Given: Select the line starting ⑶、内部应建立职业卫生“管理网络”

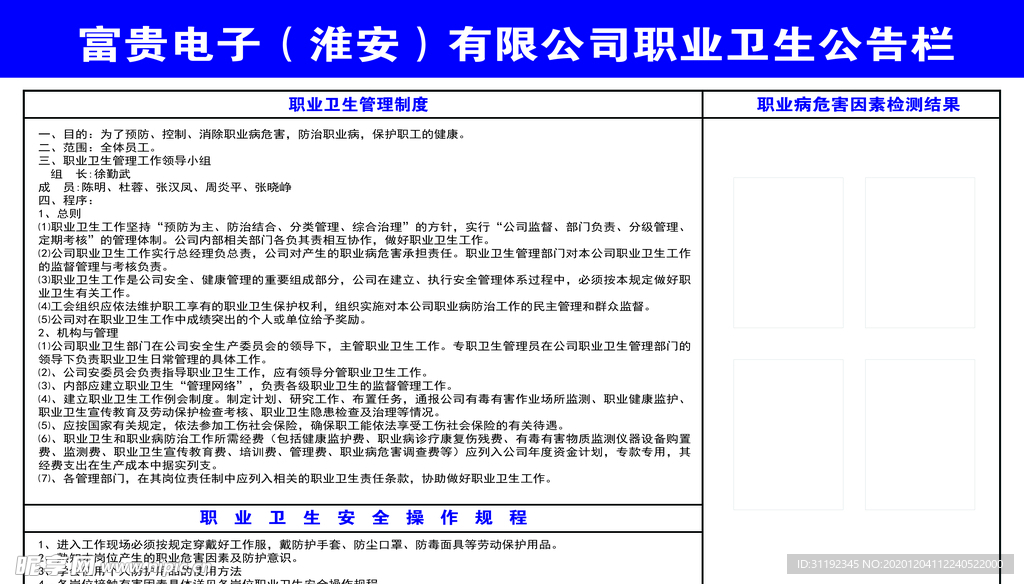Looking at the screenshot, I should pos(246,386).
